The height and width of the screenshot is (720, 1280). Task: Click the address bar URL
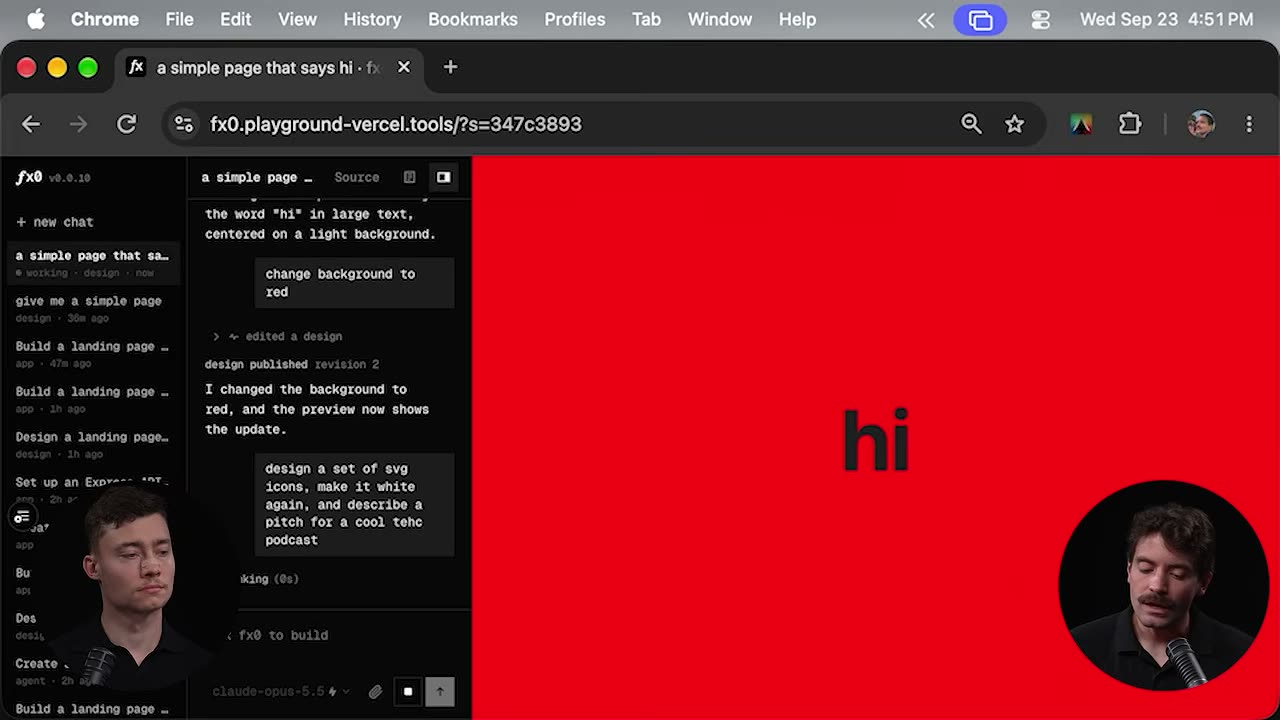click(x=396, y=124)
